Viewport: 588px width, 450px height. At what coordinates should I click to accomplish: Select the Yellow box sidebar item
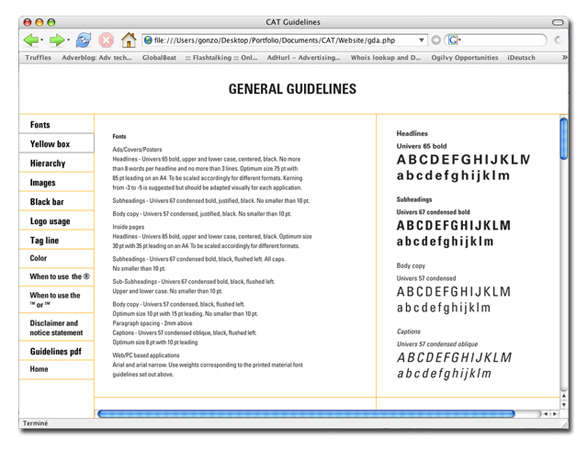tap(56, 144)
